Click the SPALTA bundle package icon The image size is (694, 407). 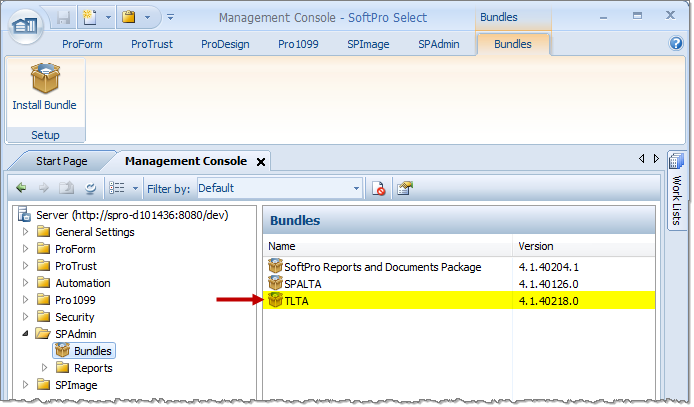point(275,283)
